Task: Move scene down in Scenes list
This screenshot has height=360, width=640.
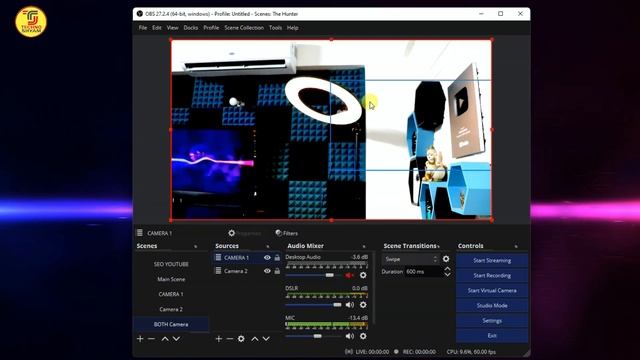Action: (x=176, y=339)
